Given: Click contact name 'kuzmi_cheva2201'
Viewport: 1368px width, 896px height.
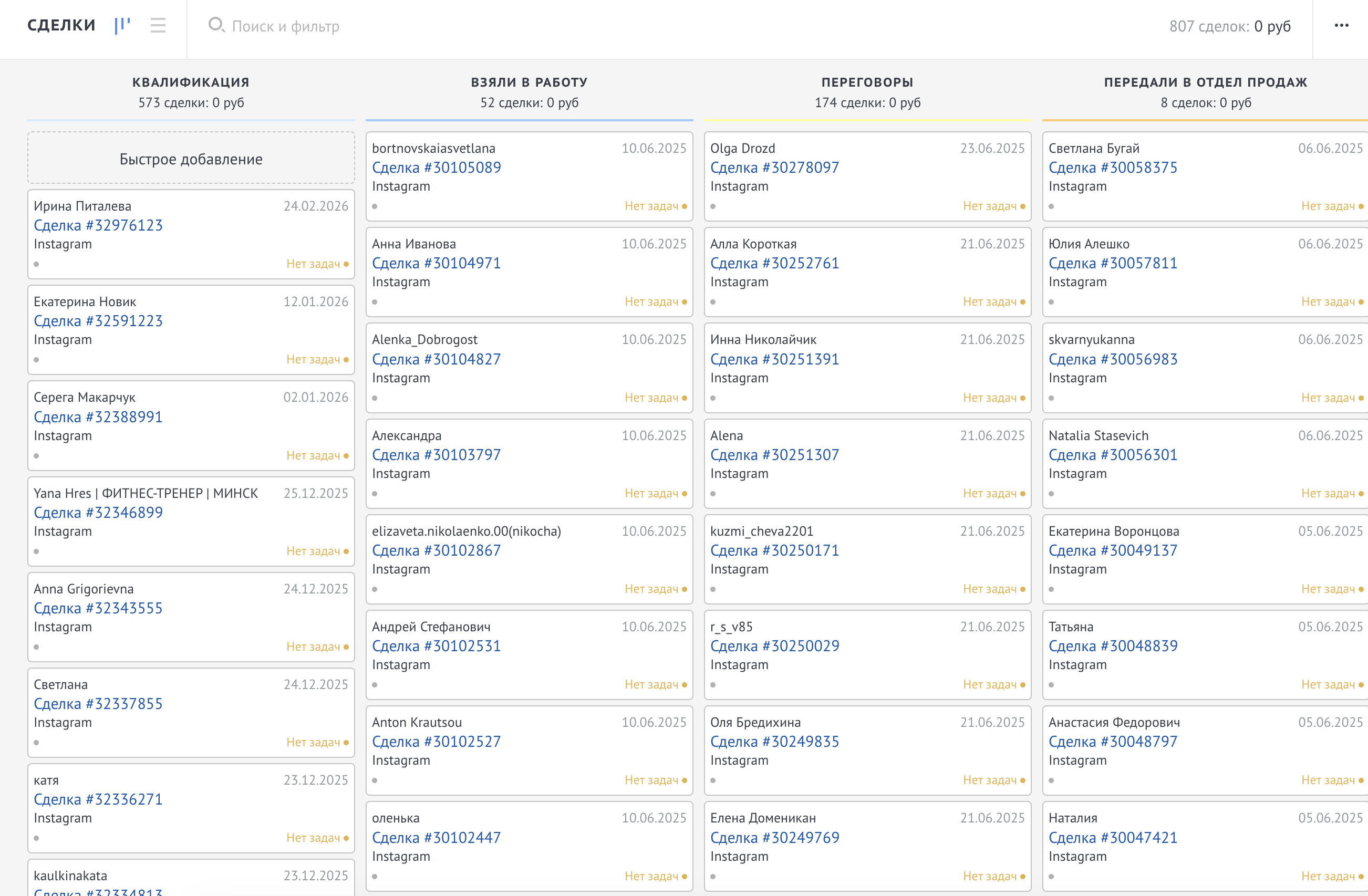Looking at the screenshot, I should (762, 531).
